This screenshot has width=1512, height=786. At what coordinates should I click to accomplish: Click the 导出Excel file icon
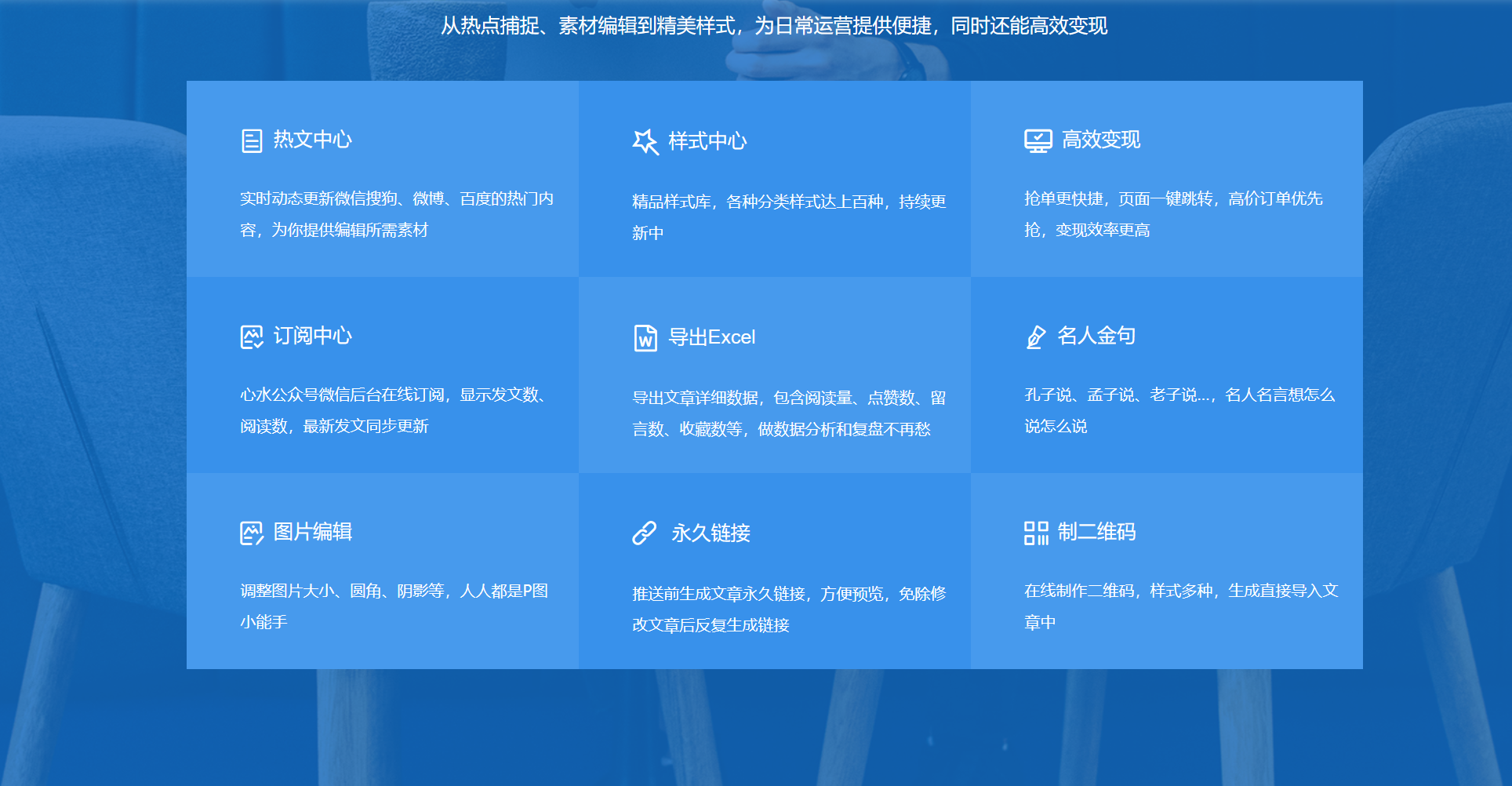coord(645,338)
